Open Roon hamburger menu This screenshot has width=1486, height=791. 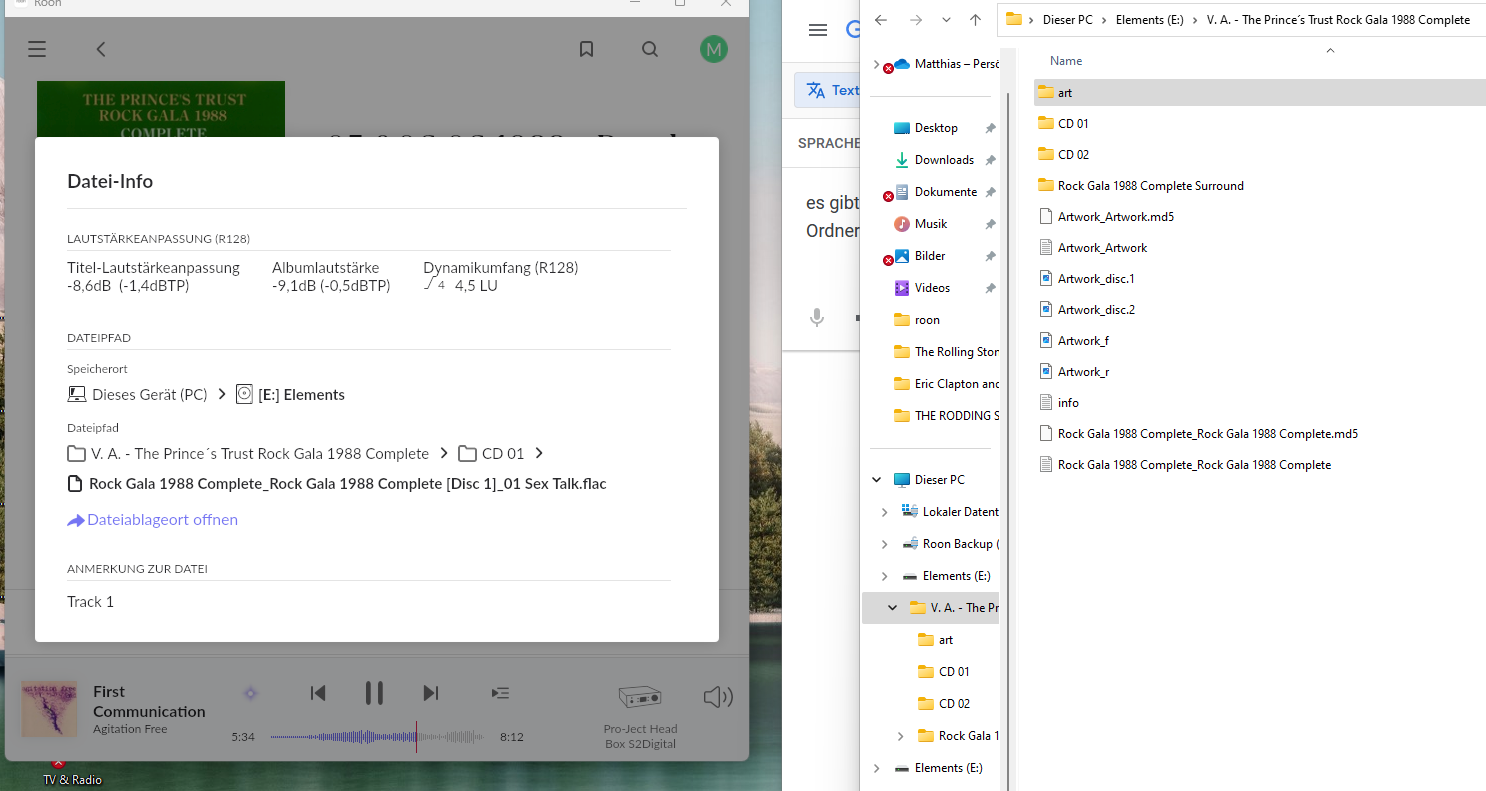point(37,49)
